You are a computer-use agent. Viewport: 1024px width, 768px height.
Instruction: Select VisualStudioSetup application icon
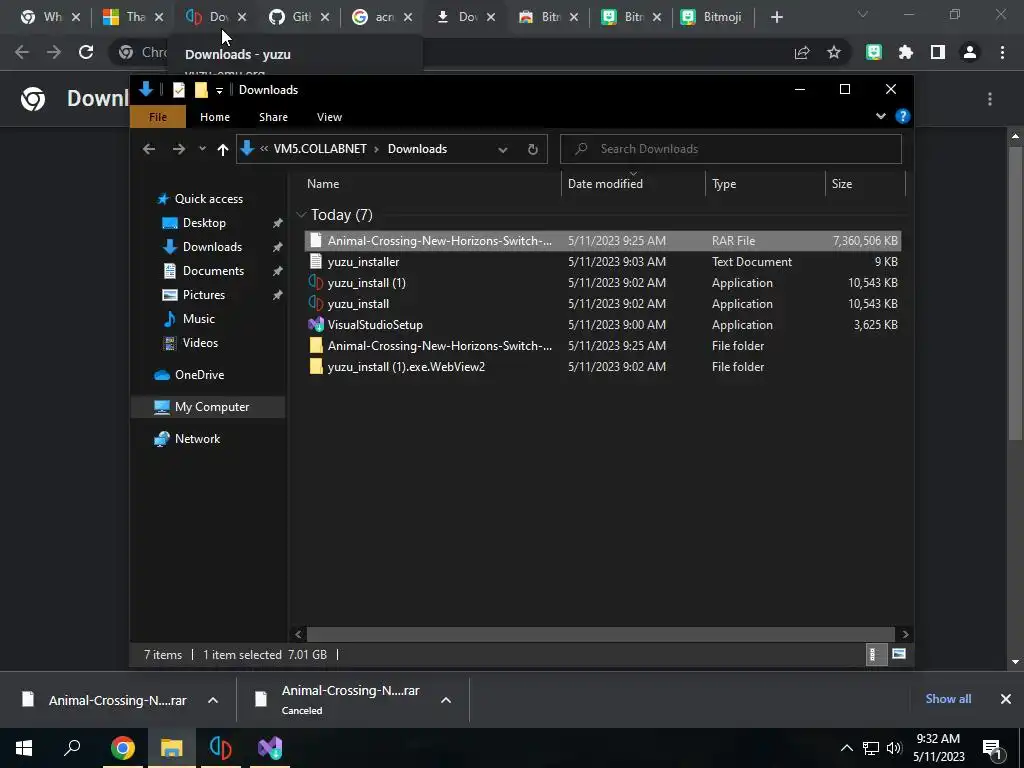pyautogui.click(x=316, y=325)
